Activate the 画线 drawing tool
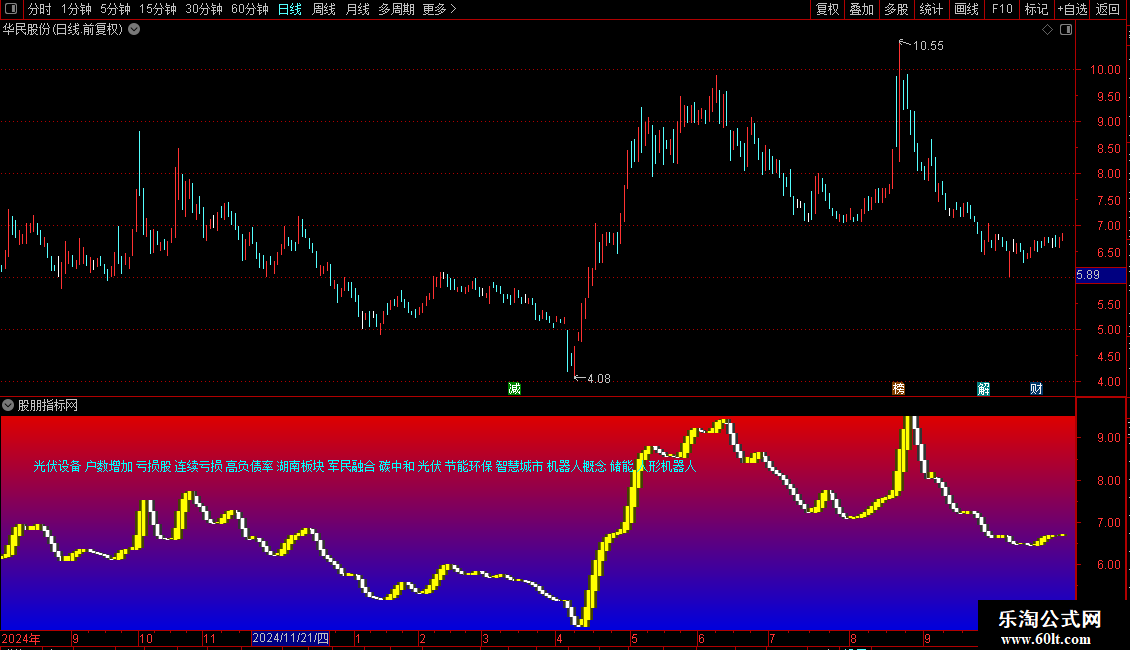The height and width of the screenshot is (650, 1130). pyautogui.click(x=966, y=9)
